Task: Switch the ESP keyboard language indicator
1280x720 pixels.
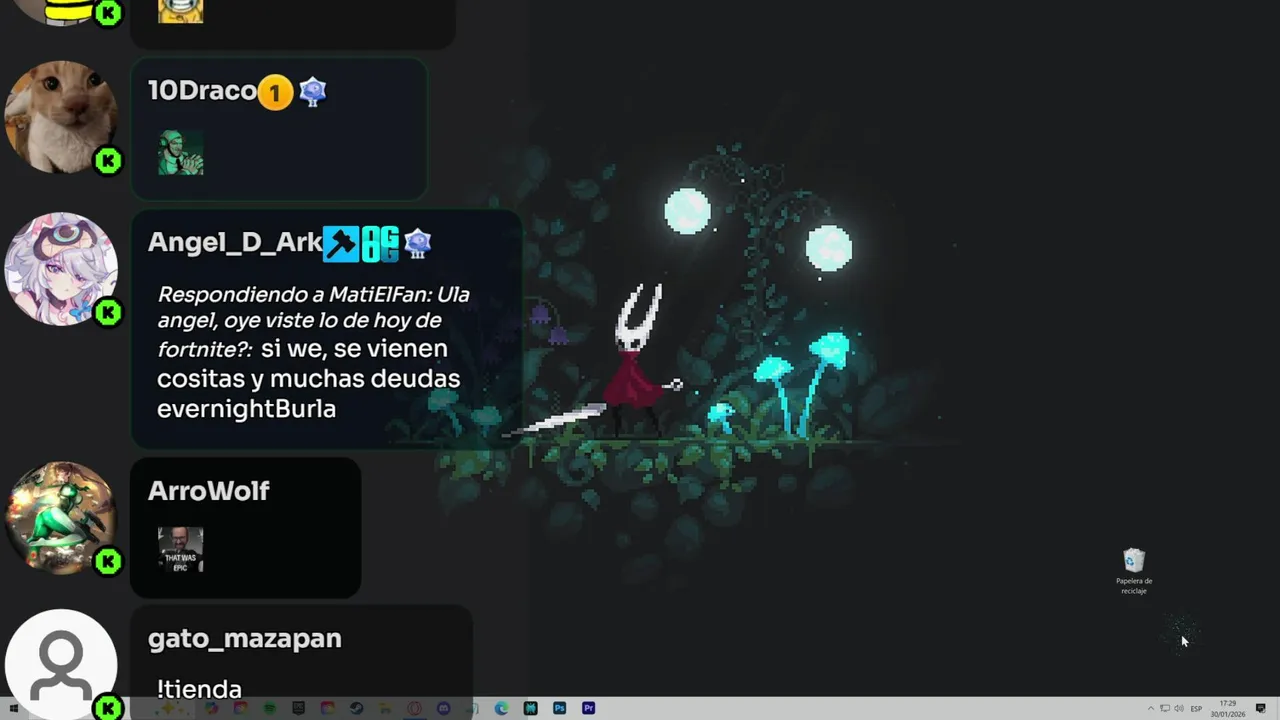Action: [1196, 709]
